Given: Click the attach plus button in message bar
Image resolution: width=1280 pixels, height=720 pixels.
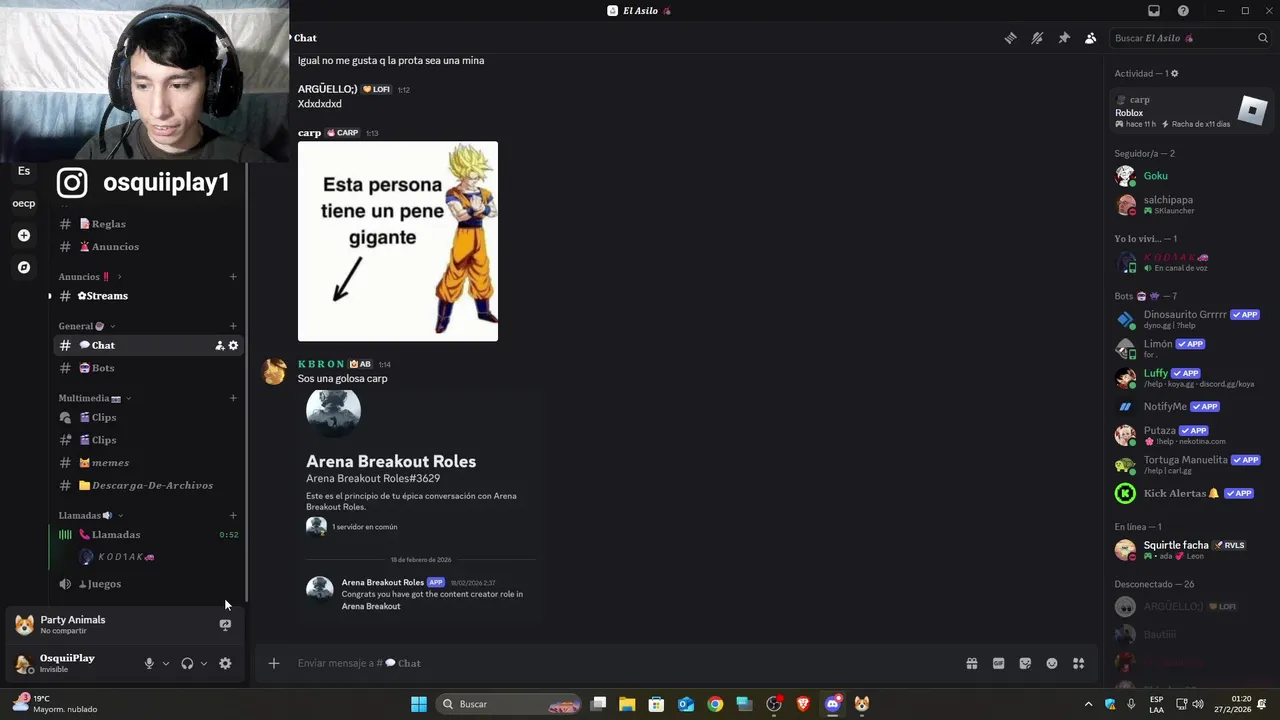Looking at the screenshot, I should 273,663.
